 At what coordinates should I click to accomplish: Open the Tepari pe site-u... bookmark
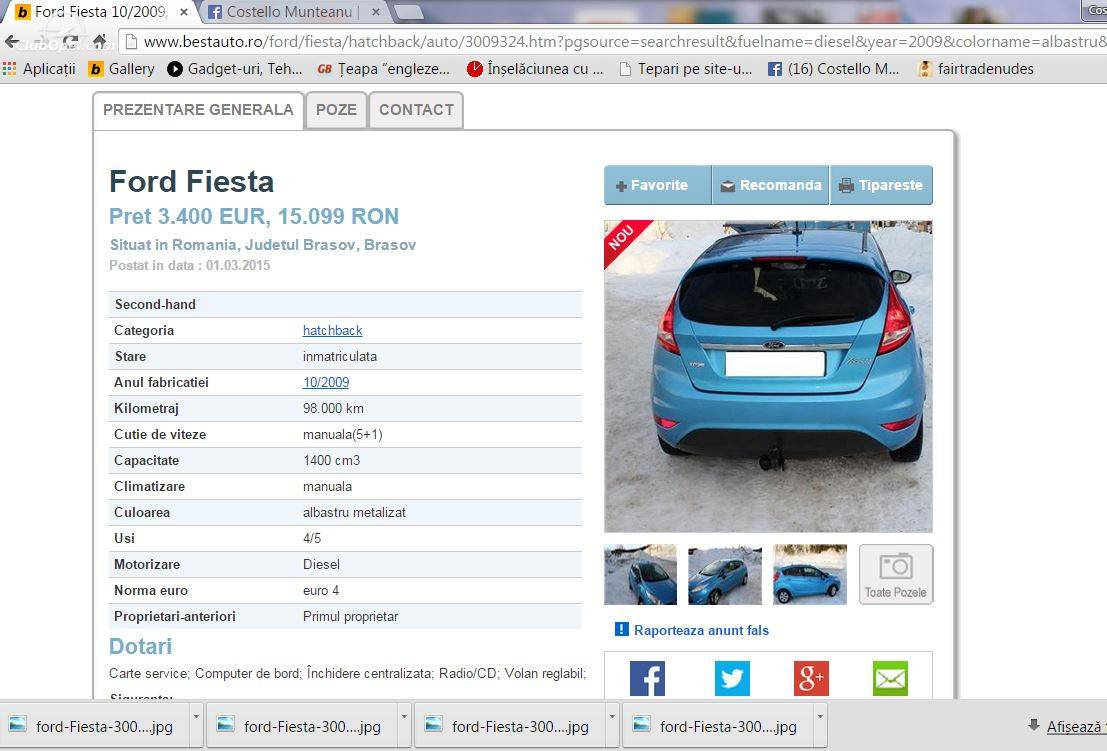coord(685,68)
